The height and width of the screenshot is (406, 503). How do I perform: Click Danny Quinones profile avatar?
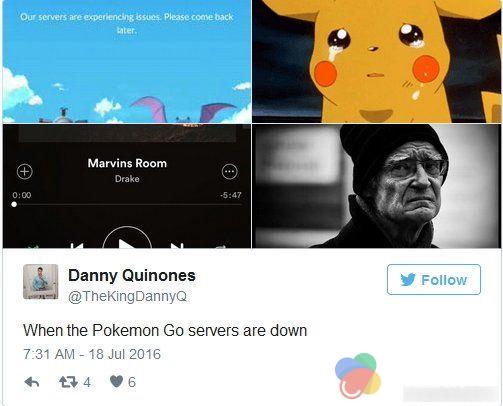[41, 281]
